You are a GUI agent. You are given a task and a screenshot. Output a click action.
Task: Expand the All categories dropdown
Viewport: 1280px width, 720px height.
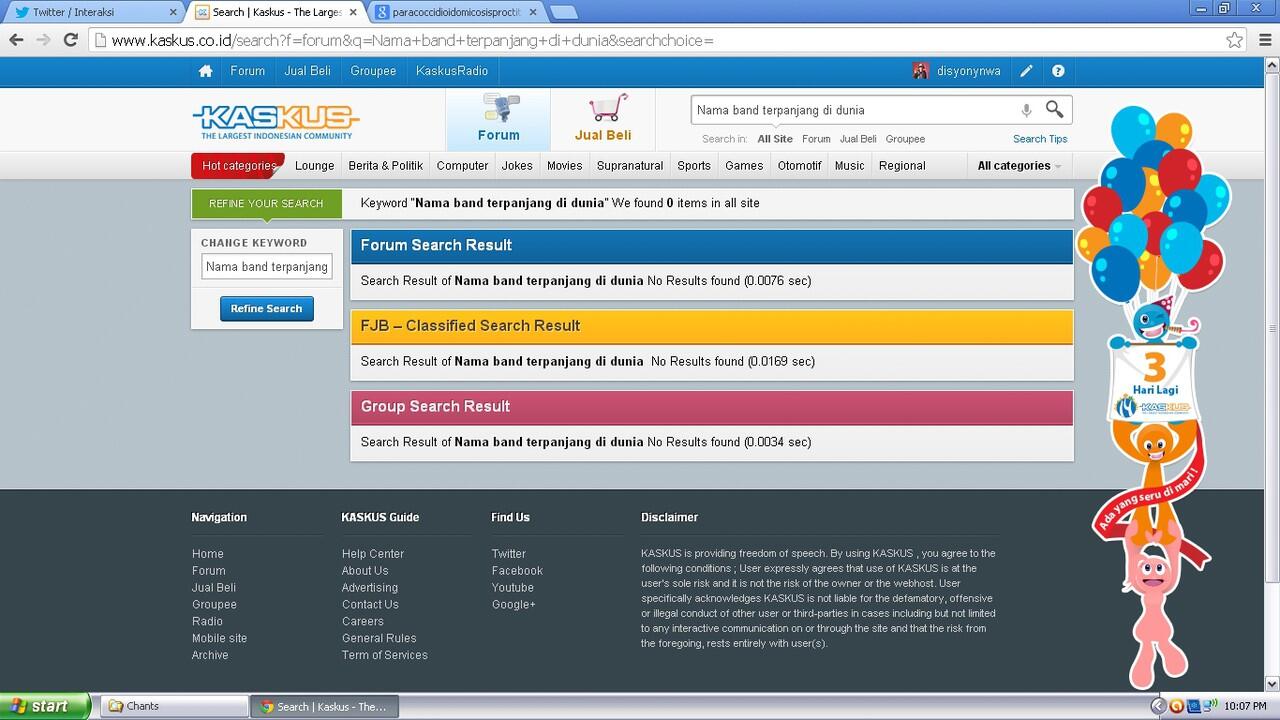tap(1018, 166)
